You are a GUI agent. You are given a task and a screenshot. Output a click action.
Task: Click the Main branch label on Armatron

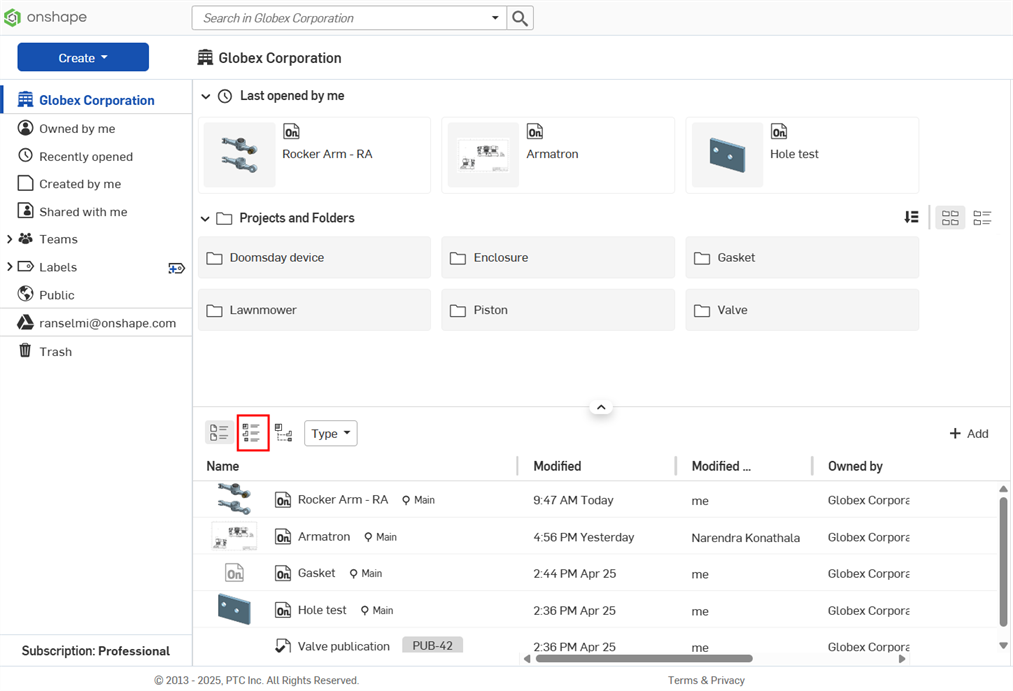(x=381, y=537)
